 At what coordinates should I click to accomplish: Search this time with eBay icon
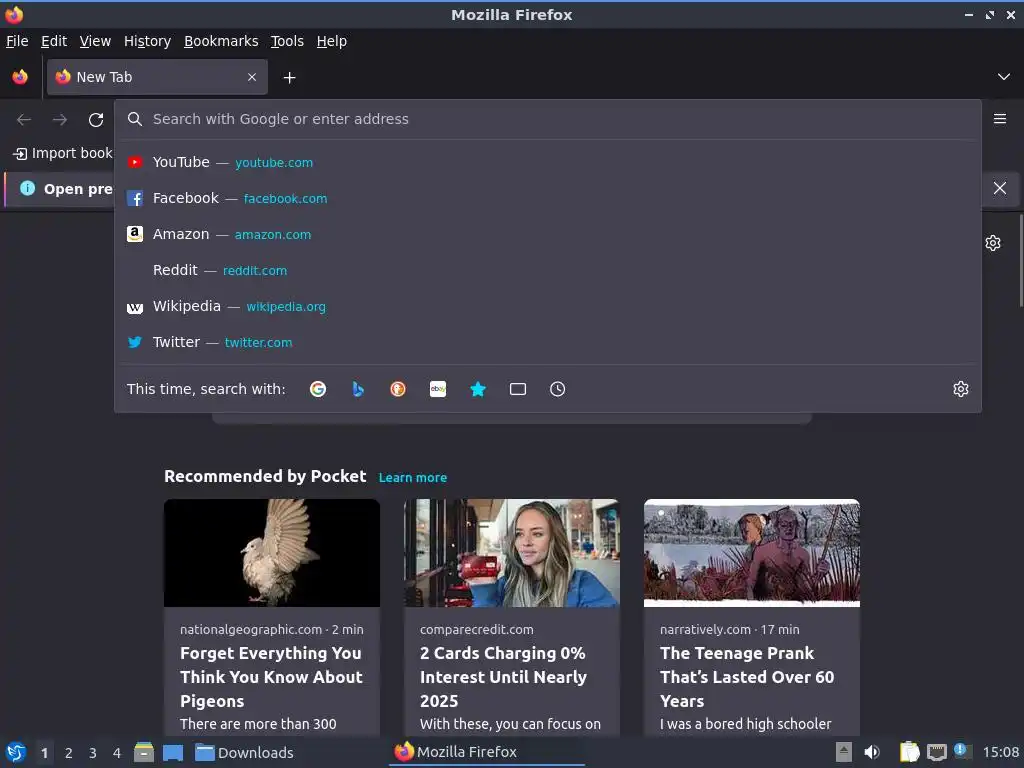pos(438,389)
